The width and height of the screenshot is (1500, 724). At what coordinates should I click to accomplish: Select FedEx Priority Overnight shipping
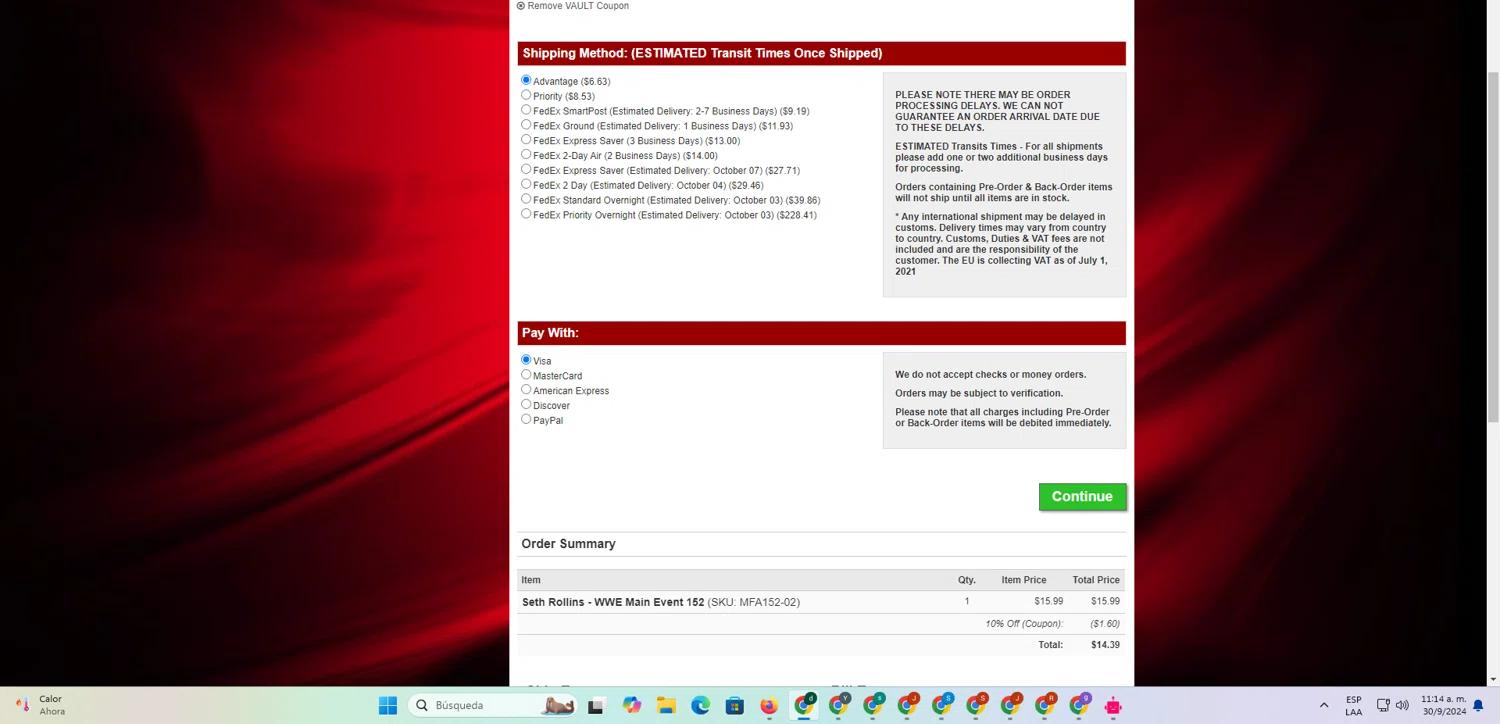click(526, 214)
